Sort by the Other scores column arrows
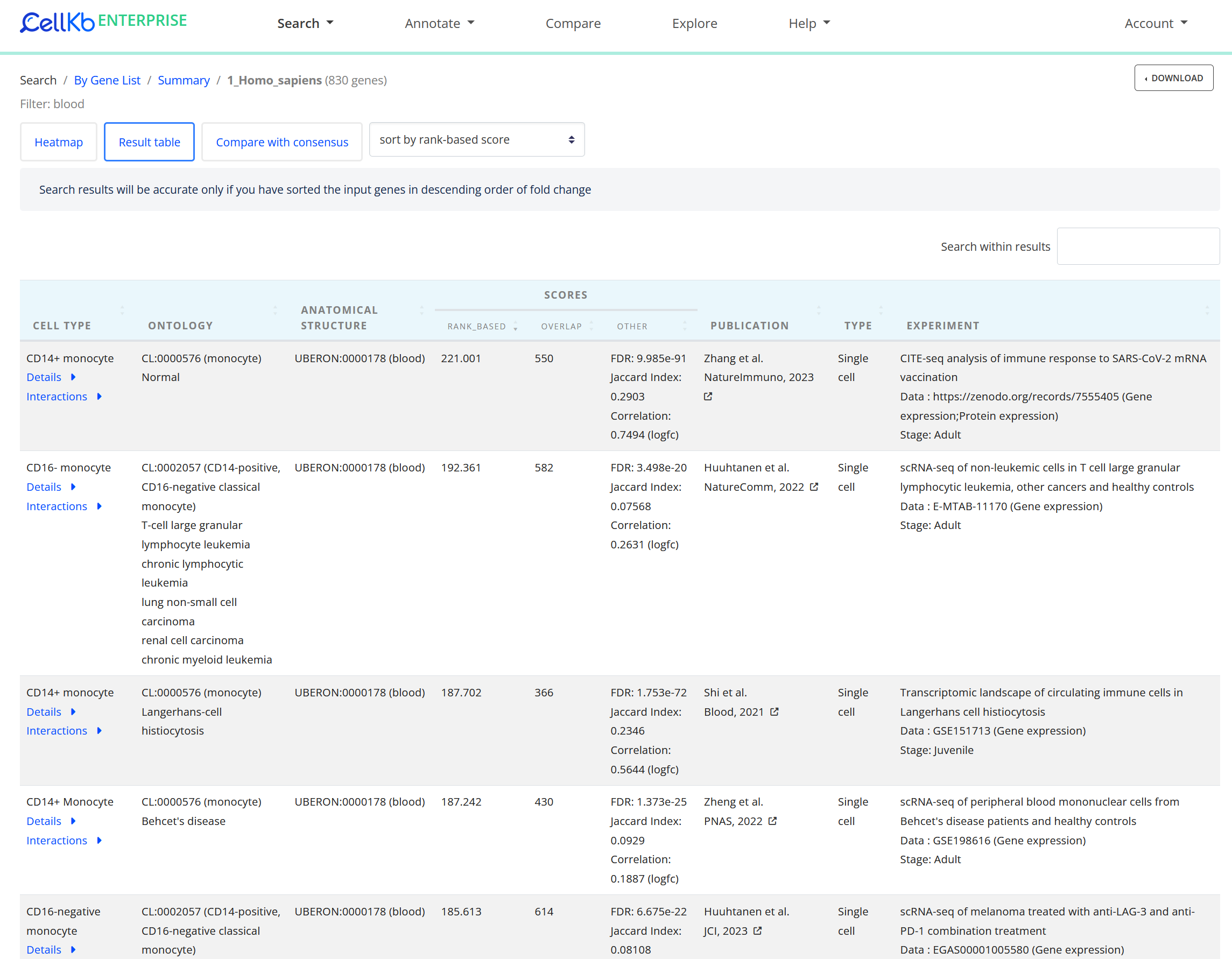This screenshot has width=1232, height=959. tap(685, 326)
